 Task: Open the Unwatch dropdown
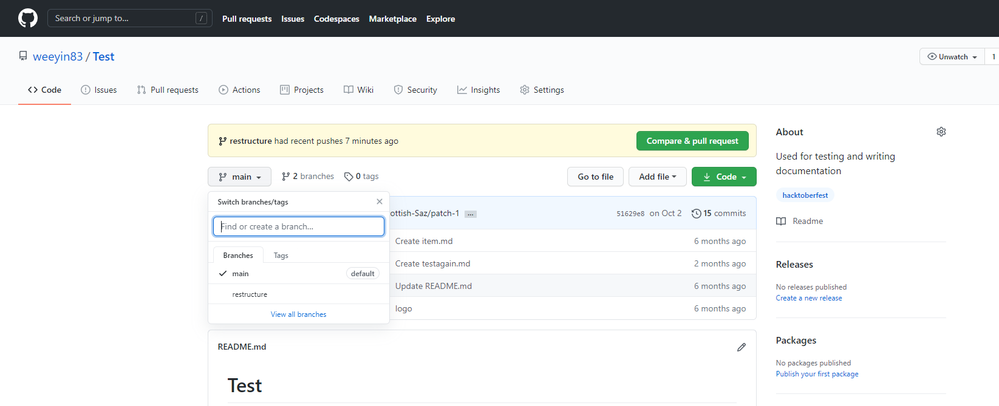pyautogui.click(x=952, y=57)
